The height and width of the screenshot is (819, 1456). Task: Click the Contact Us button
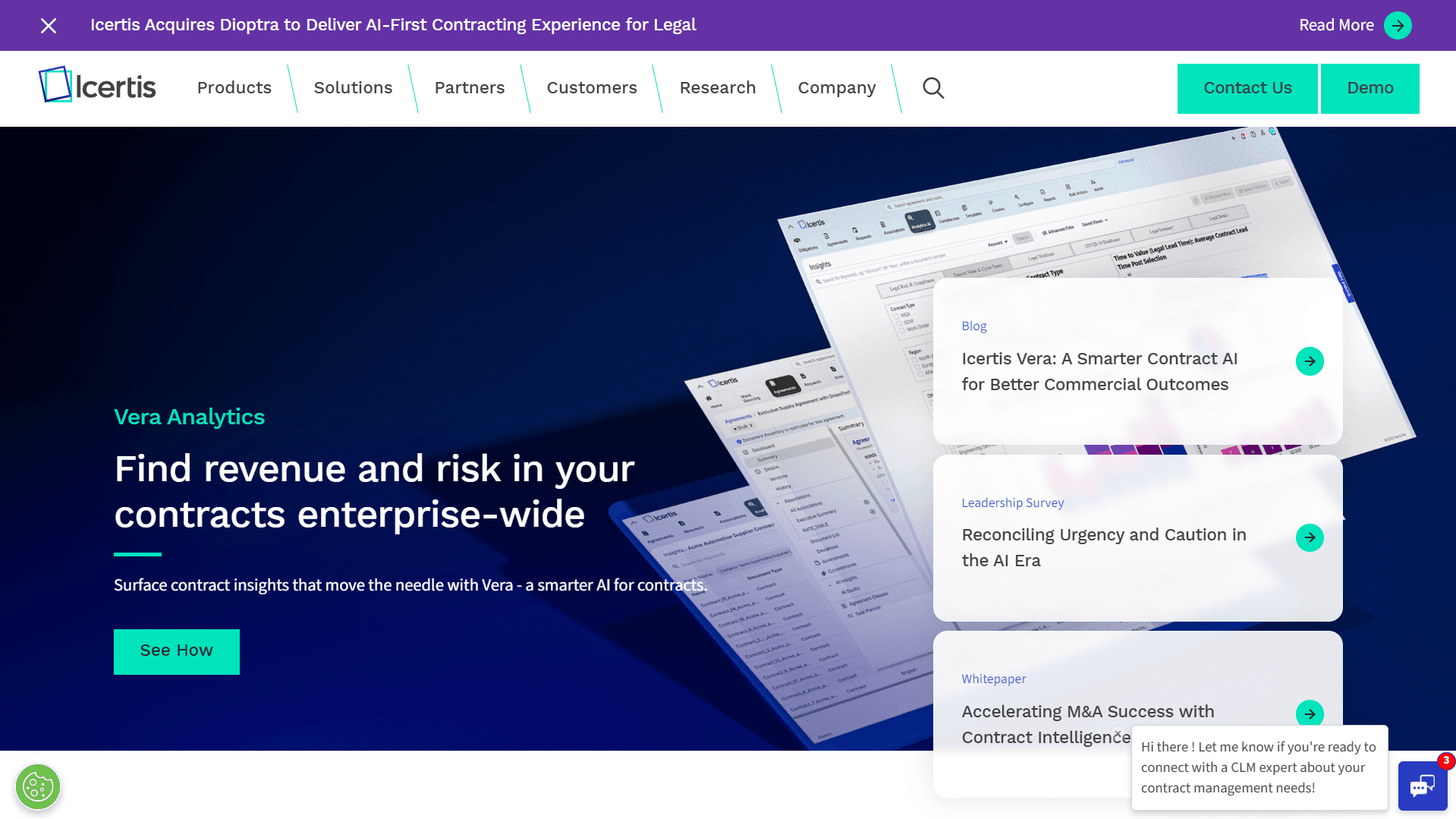[1247, 88]
